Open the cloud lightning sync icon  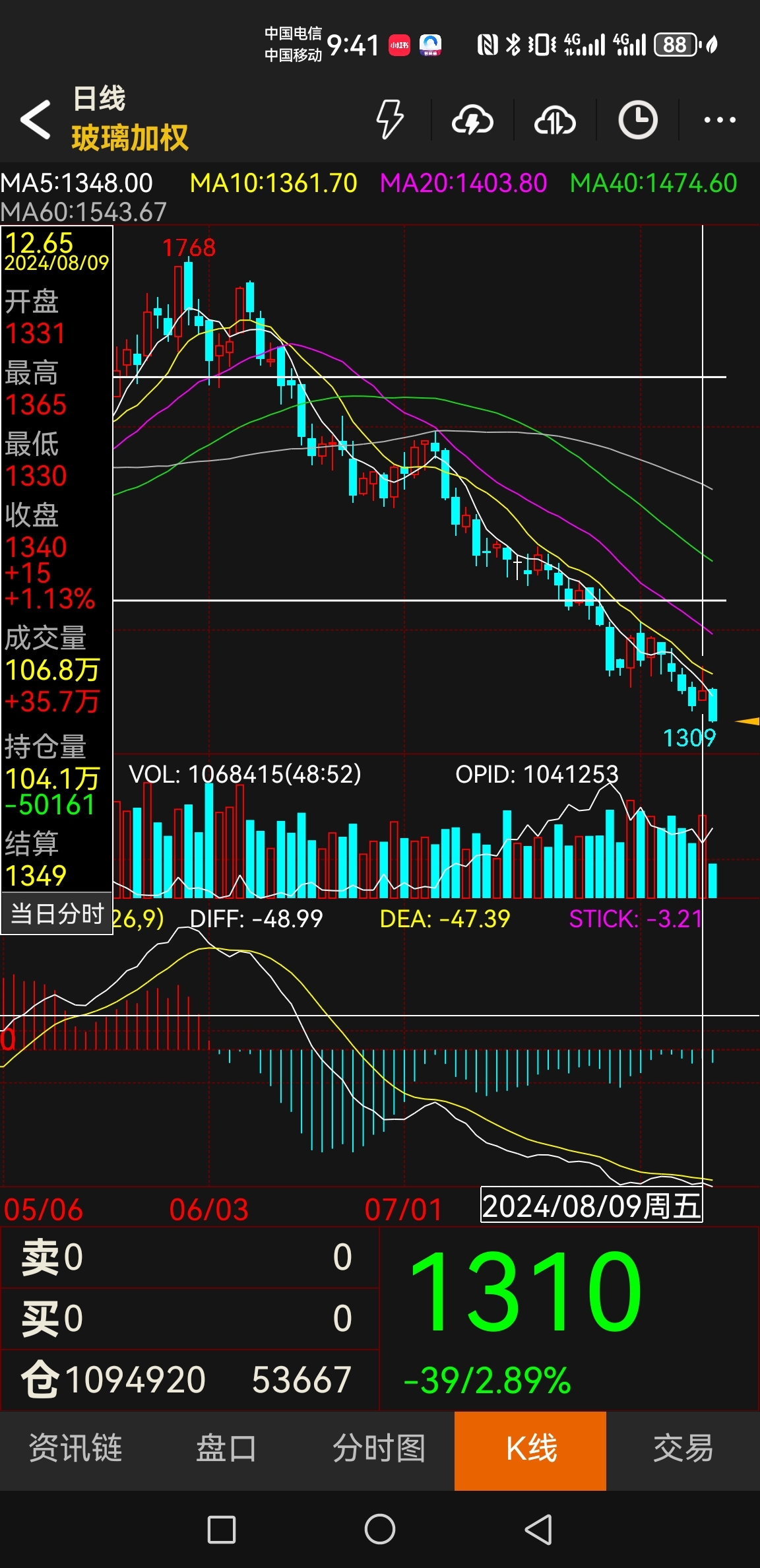[x=472, y=120]
